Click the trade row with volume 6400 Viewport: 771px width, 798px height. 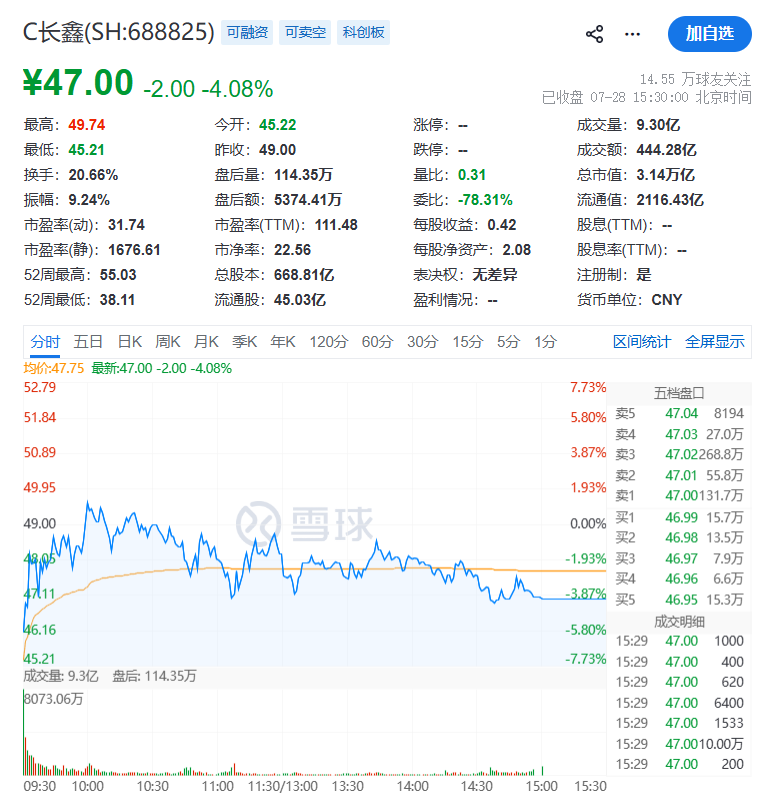(679, 703)
